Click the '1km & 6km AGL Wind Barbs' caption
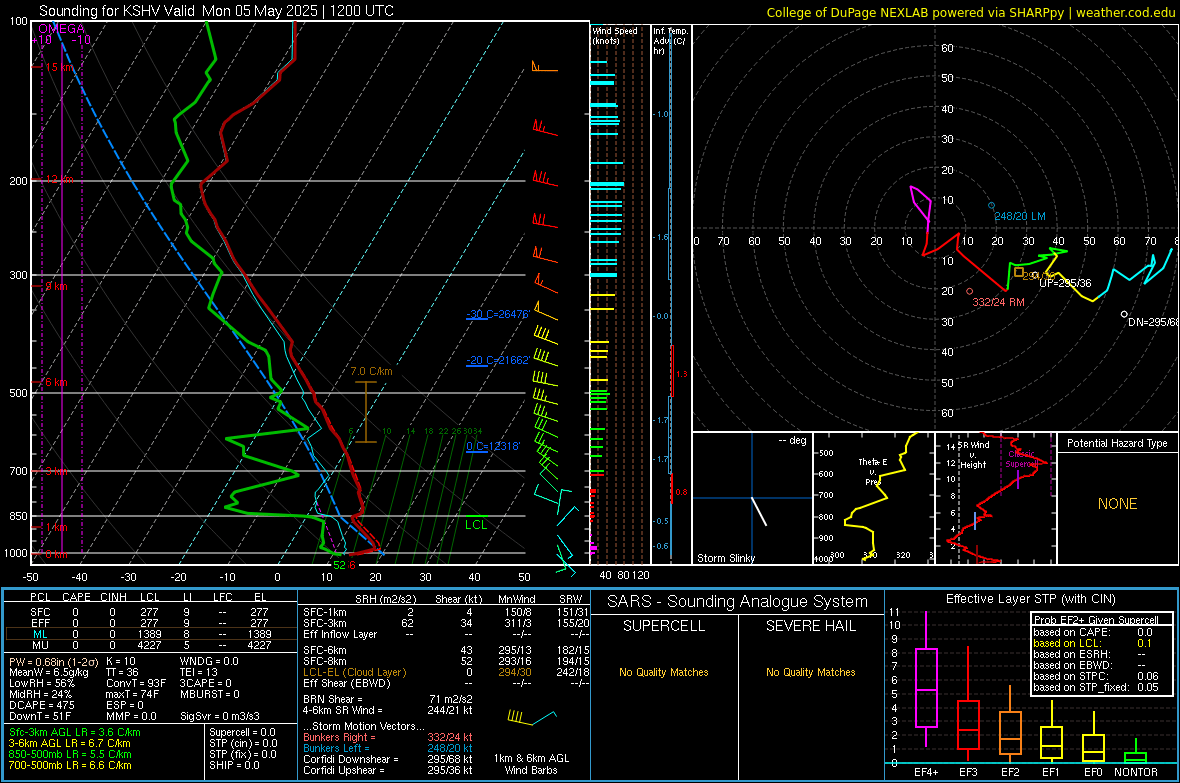The image size is (1180, 783). tap(531, 764)
